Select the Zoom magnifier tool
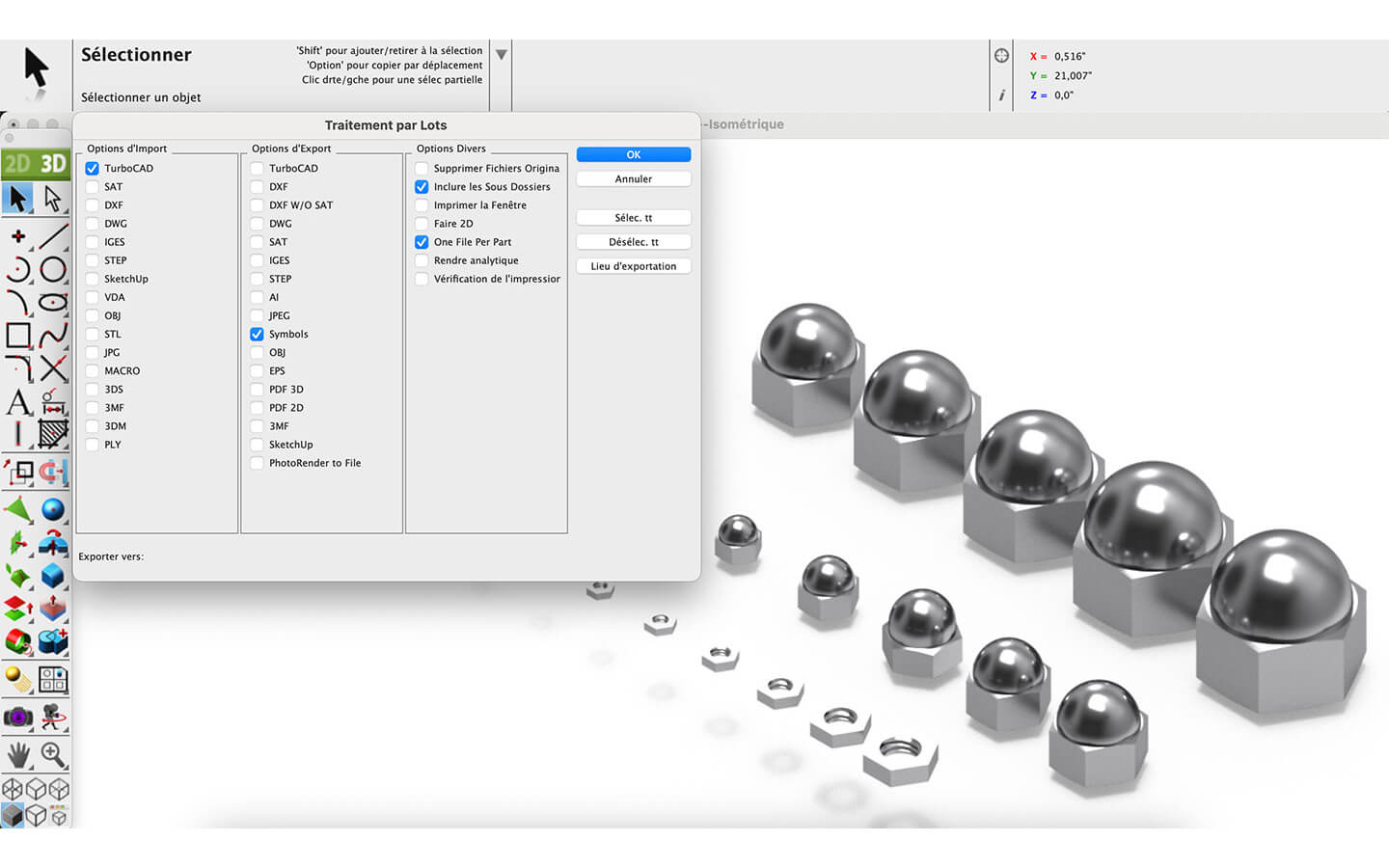This screenshot has width=1389, height=868. [x=53, y=753]
